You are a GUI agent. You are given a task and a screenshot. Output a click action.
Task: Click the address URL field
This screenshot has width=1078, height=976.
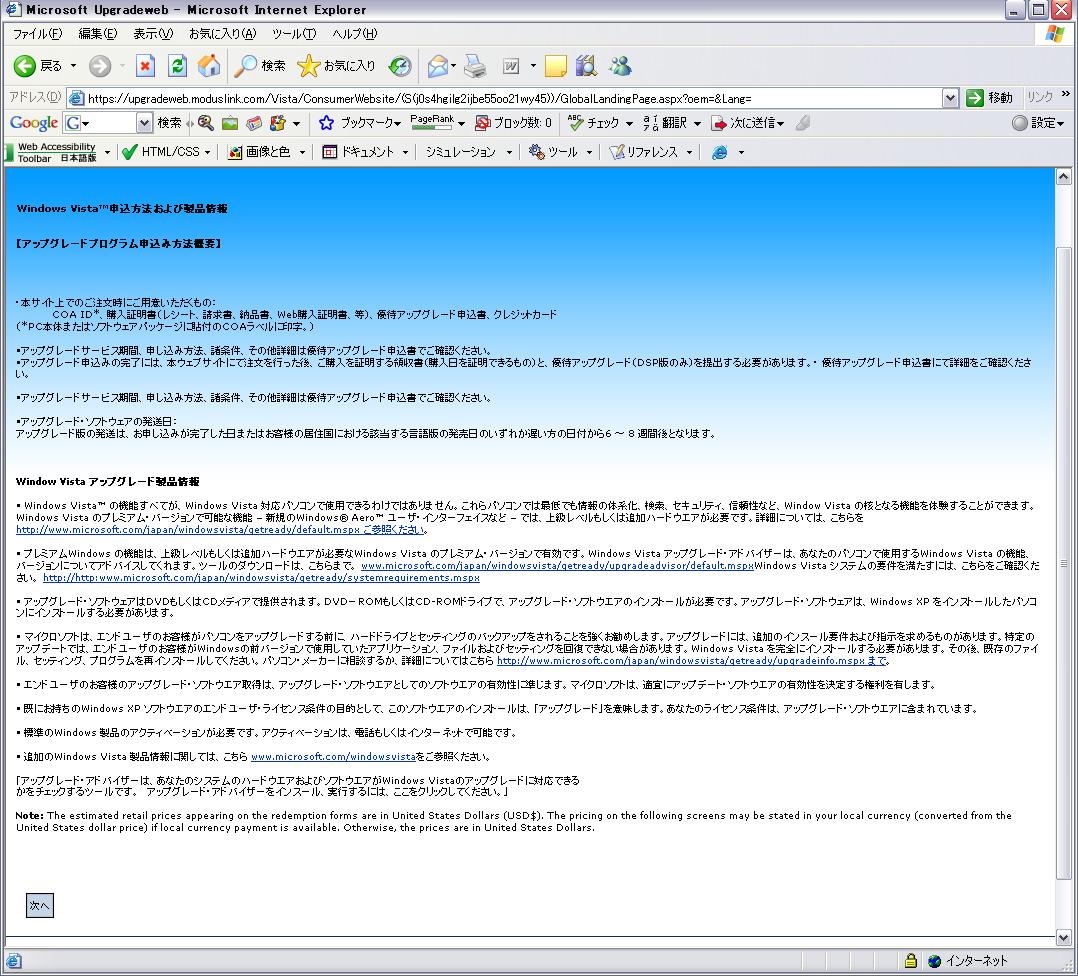(x=505, y=98)
